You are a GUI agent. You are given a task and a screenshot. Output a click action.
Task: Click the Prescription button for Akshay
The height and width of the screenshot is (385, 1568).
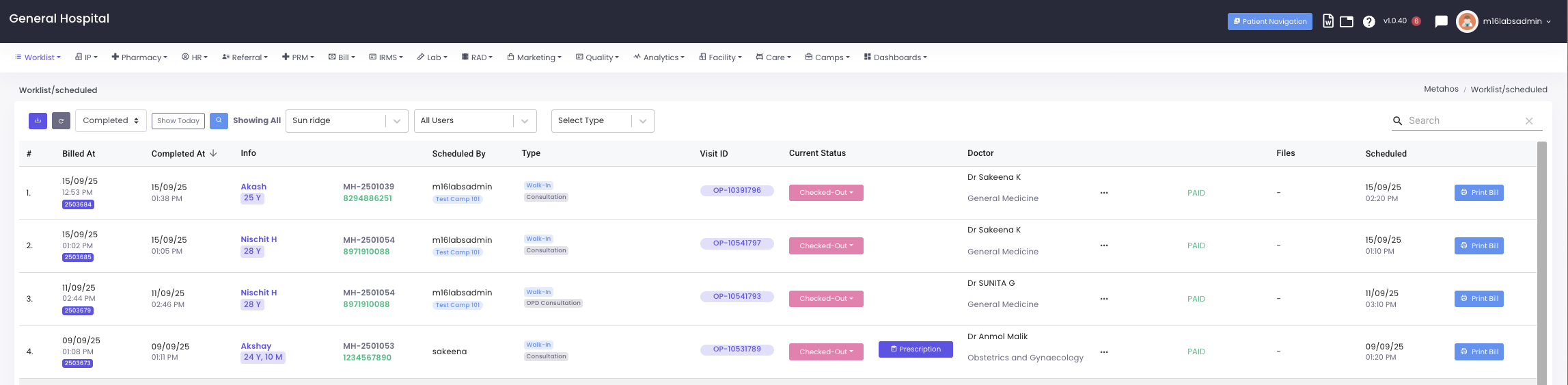915,349
